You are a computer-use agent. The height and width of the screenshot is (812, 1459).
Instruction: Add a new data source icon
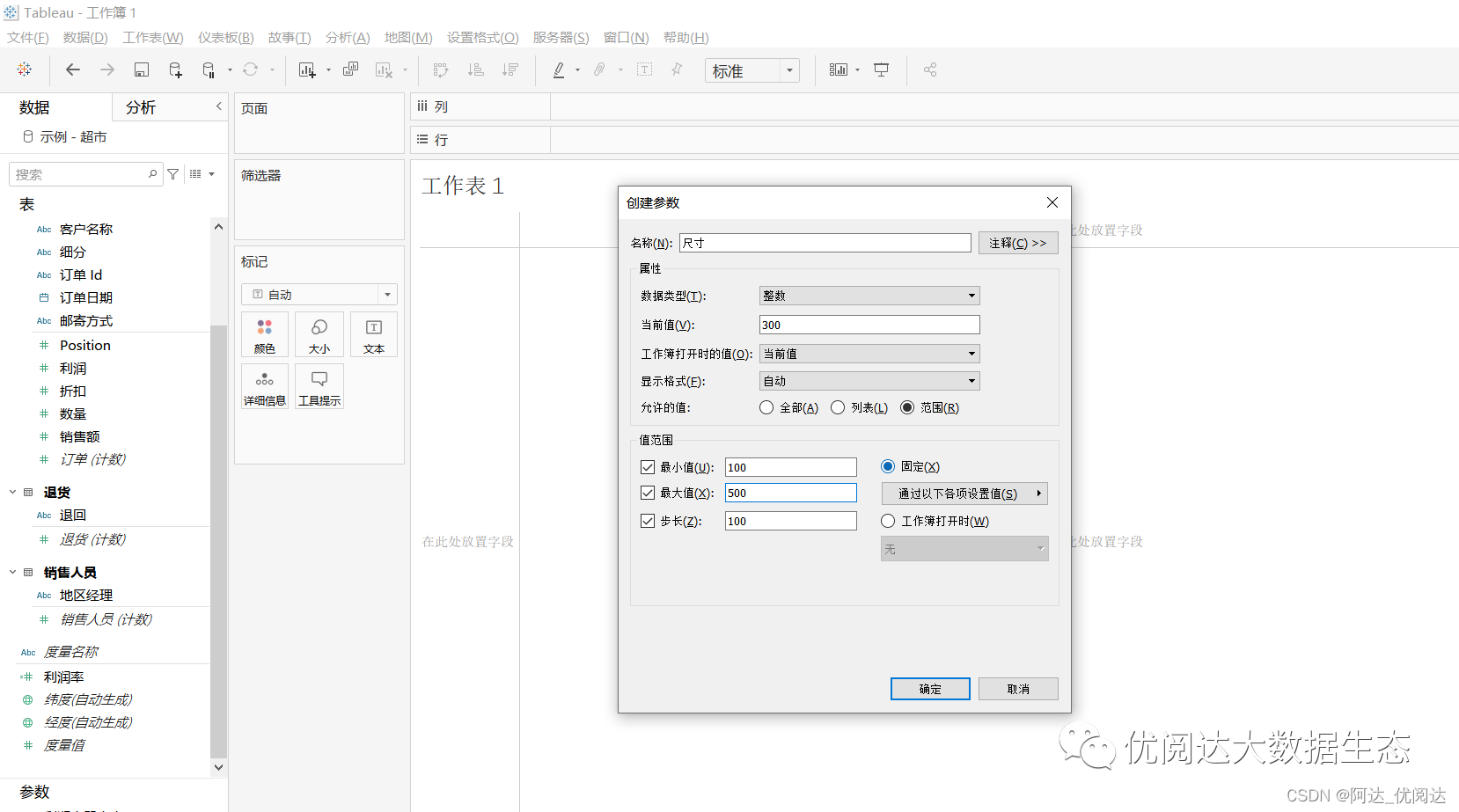coord(175,69)
